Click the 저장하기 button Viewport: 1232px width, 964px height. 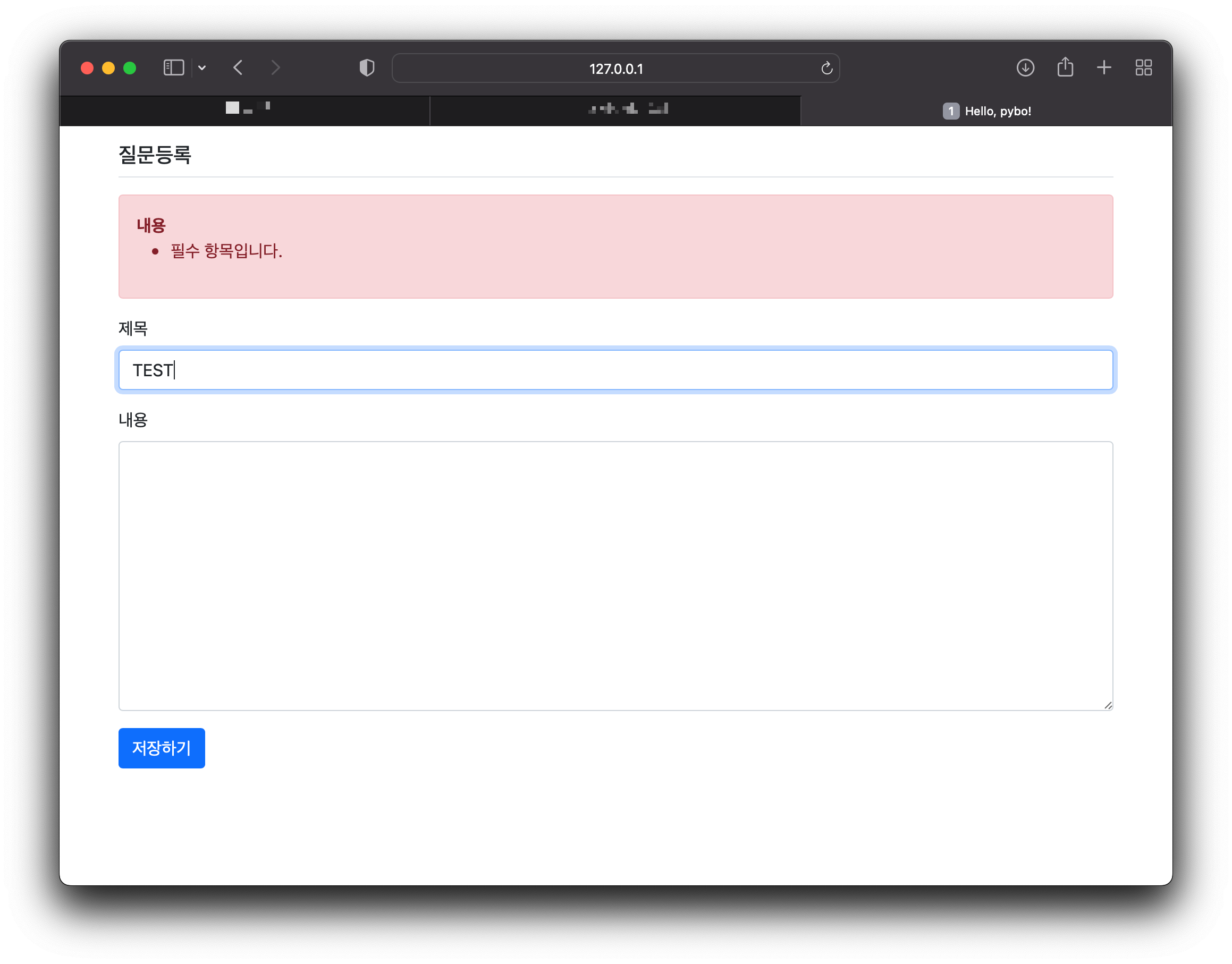point(162,748)
